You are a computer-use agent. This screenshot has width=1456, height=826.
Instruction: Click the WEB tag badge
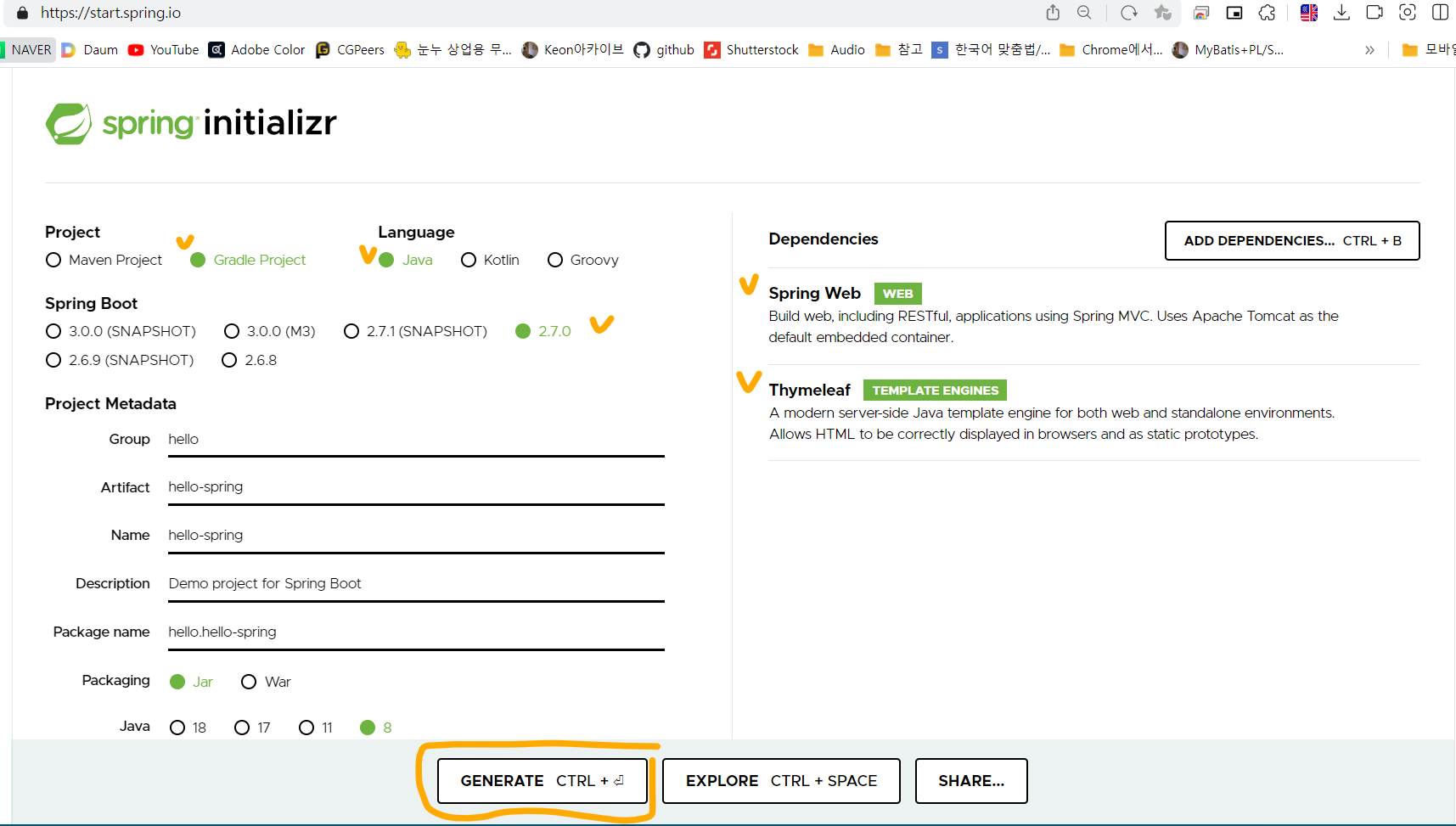click(x=897, y=294)
